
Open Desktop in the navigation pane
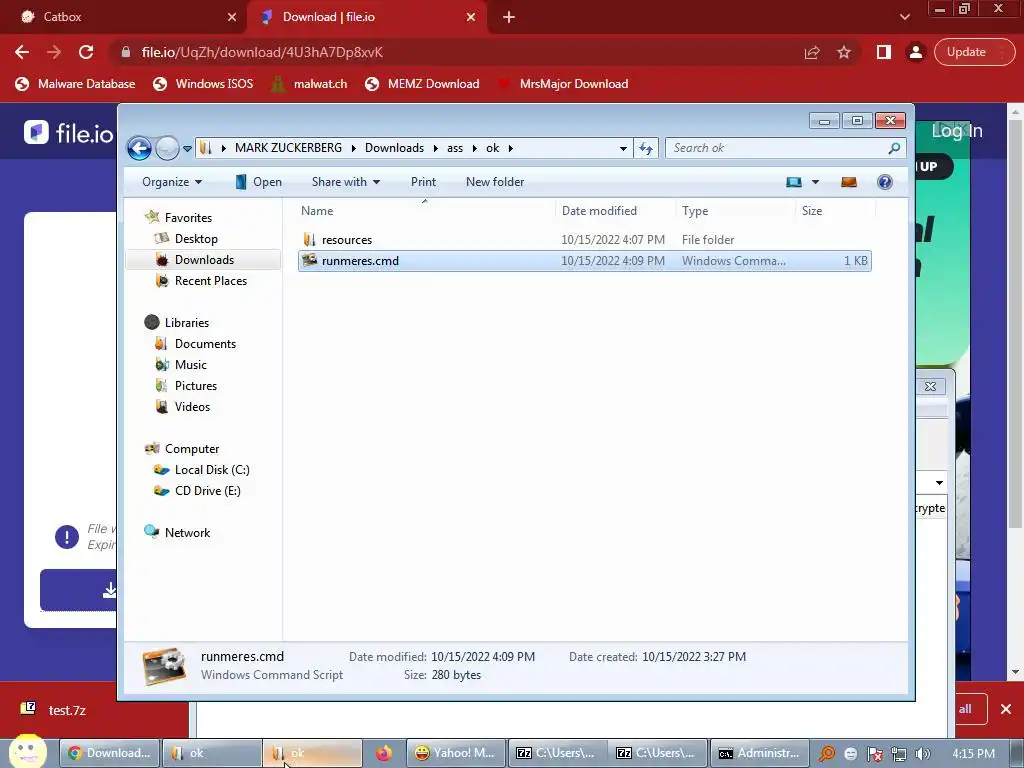point(196,239)
